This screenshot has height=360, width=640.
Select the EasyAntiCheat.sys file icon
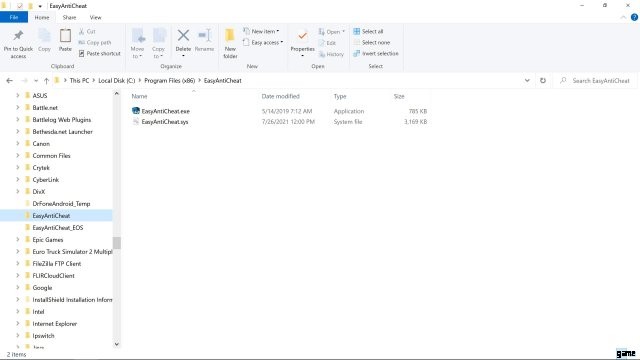[136, 122]
